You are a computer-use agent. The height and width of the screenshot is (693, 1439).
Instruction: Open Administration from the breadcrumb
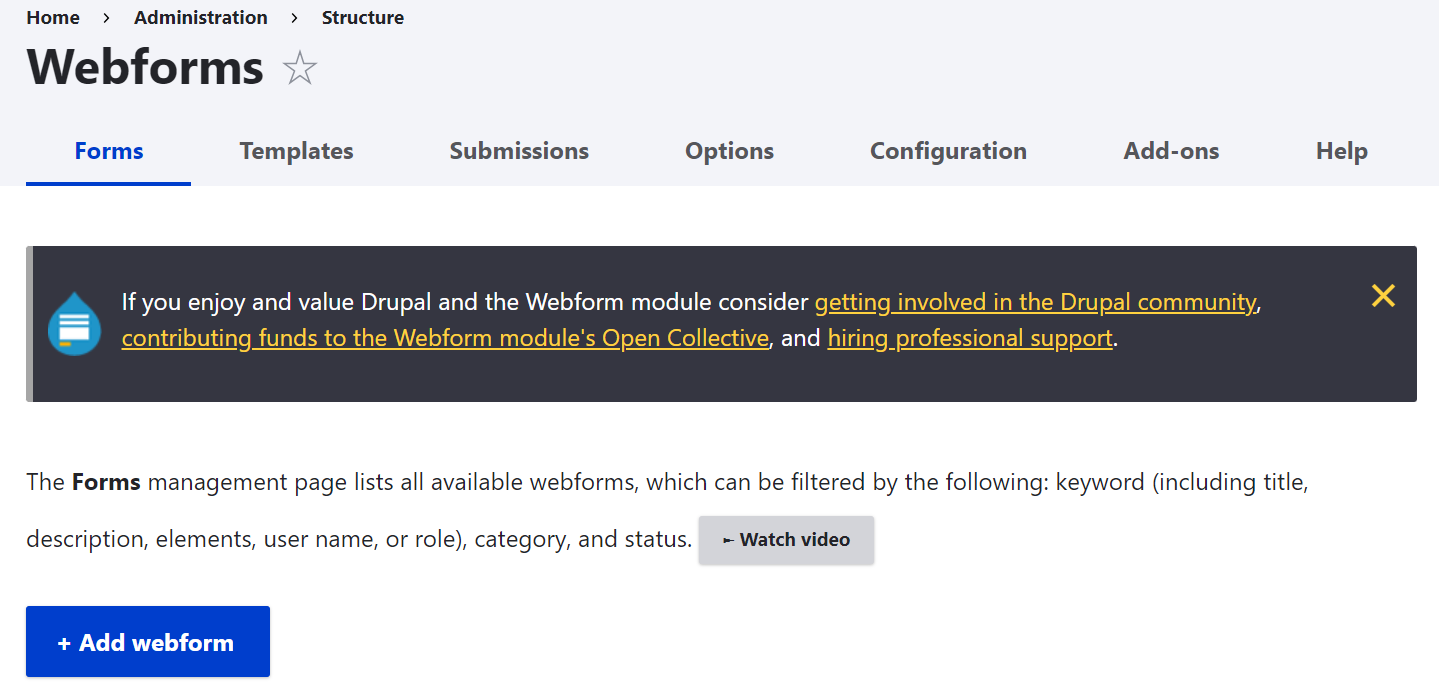click(200, 17)
